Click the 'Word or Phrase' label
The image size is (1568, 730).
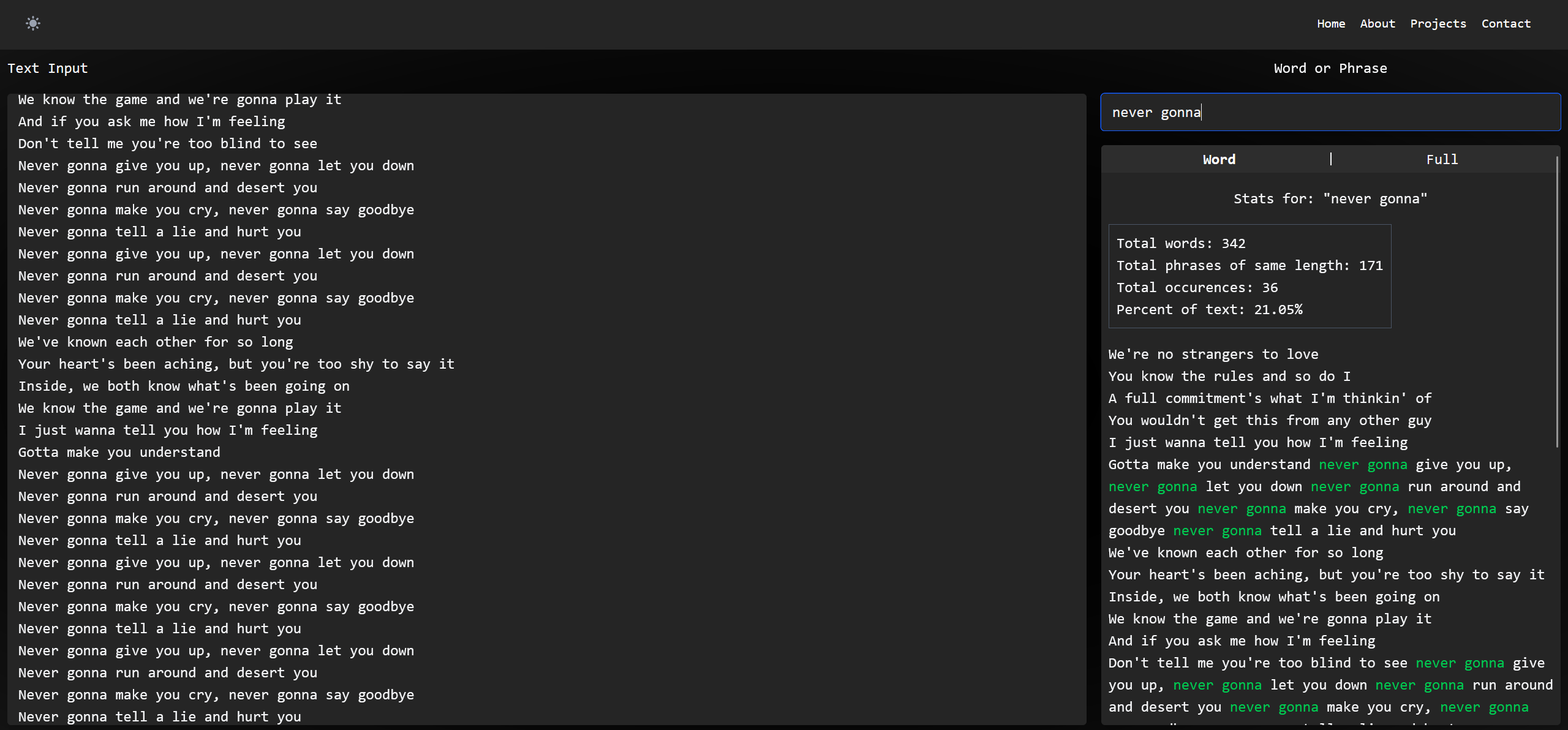coord(1330,68)
